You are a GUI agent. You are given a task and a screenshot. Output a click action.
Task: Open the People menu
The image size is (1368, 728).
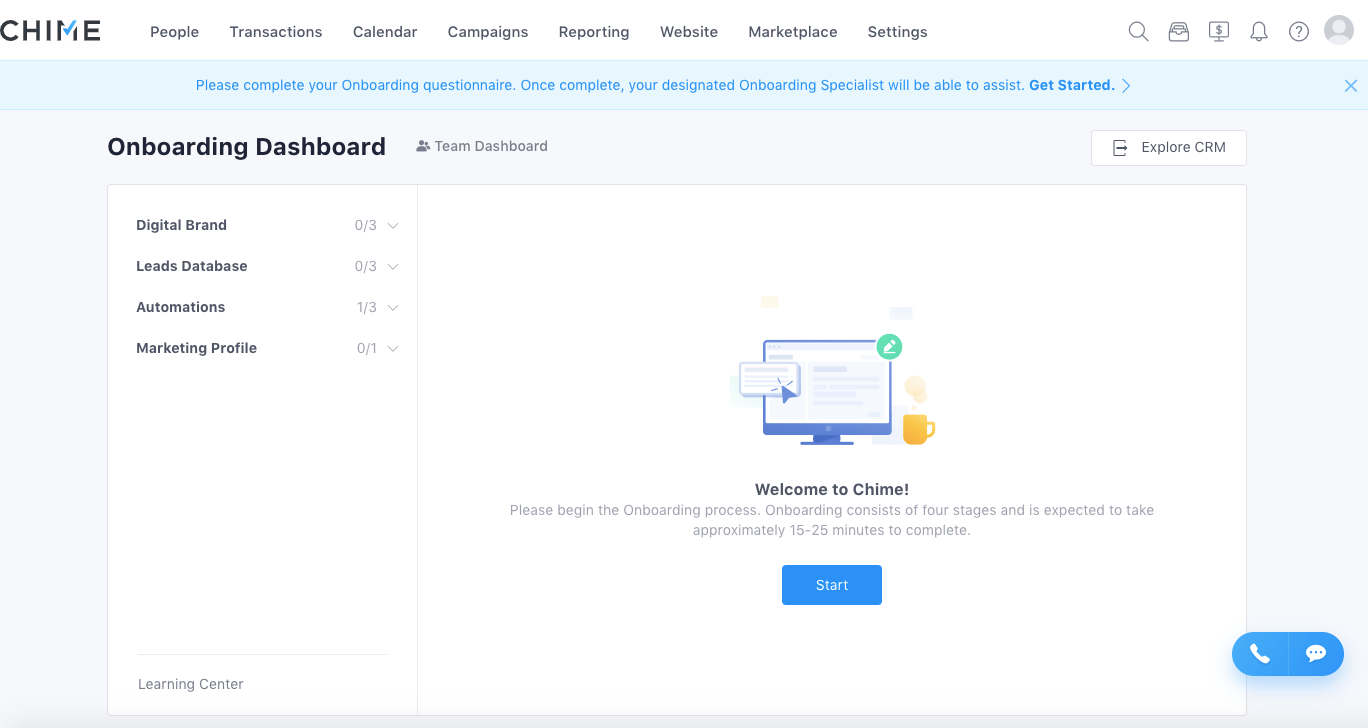pos(175,32)
